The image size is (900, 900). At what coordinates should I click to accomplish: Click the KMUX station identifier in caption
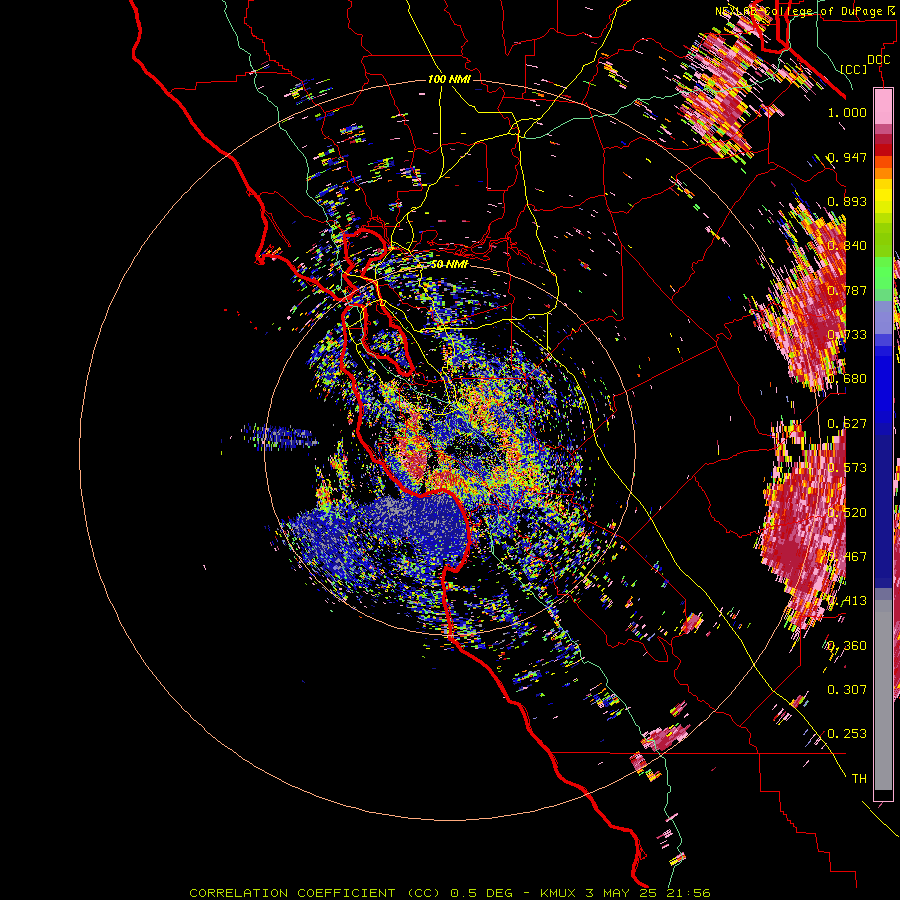click(x=560, y=893)
